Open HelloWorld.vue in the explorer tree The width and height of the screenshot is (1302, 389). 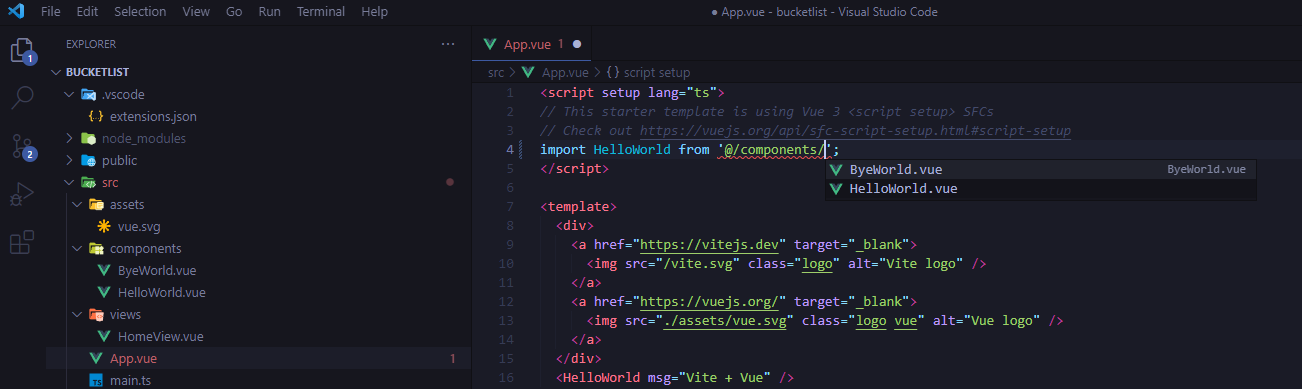[161, 292]
